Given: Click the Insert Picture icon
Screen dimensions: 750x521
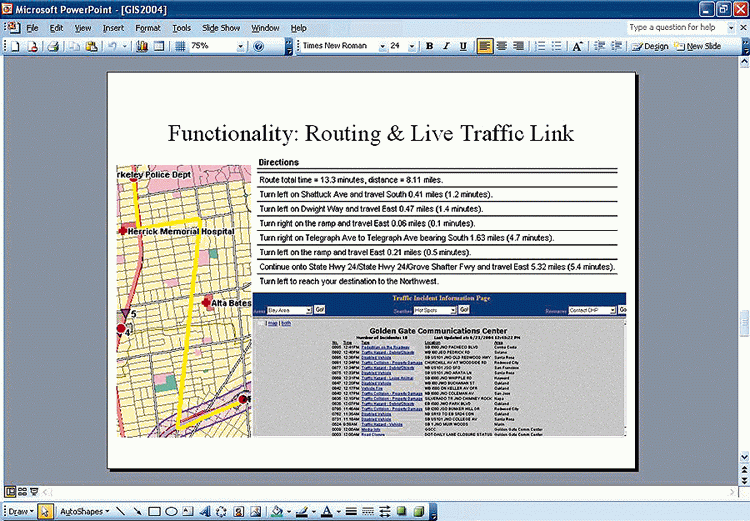Looking at the screenshot, I should [255, 511].
